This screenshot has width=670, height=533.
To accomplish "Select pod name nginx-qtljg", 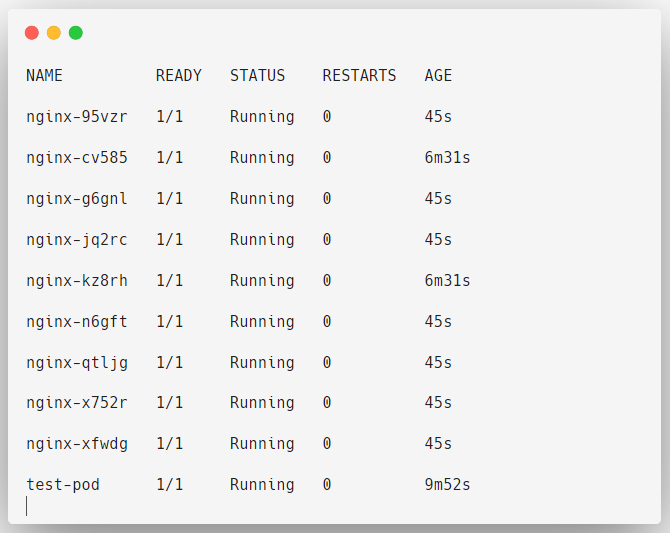I will (x=77, y=363).
